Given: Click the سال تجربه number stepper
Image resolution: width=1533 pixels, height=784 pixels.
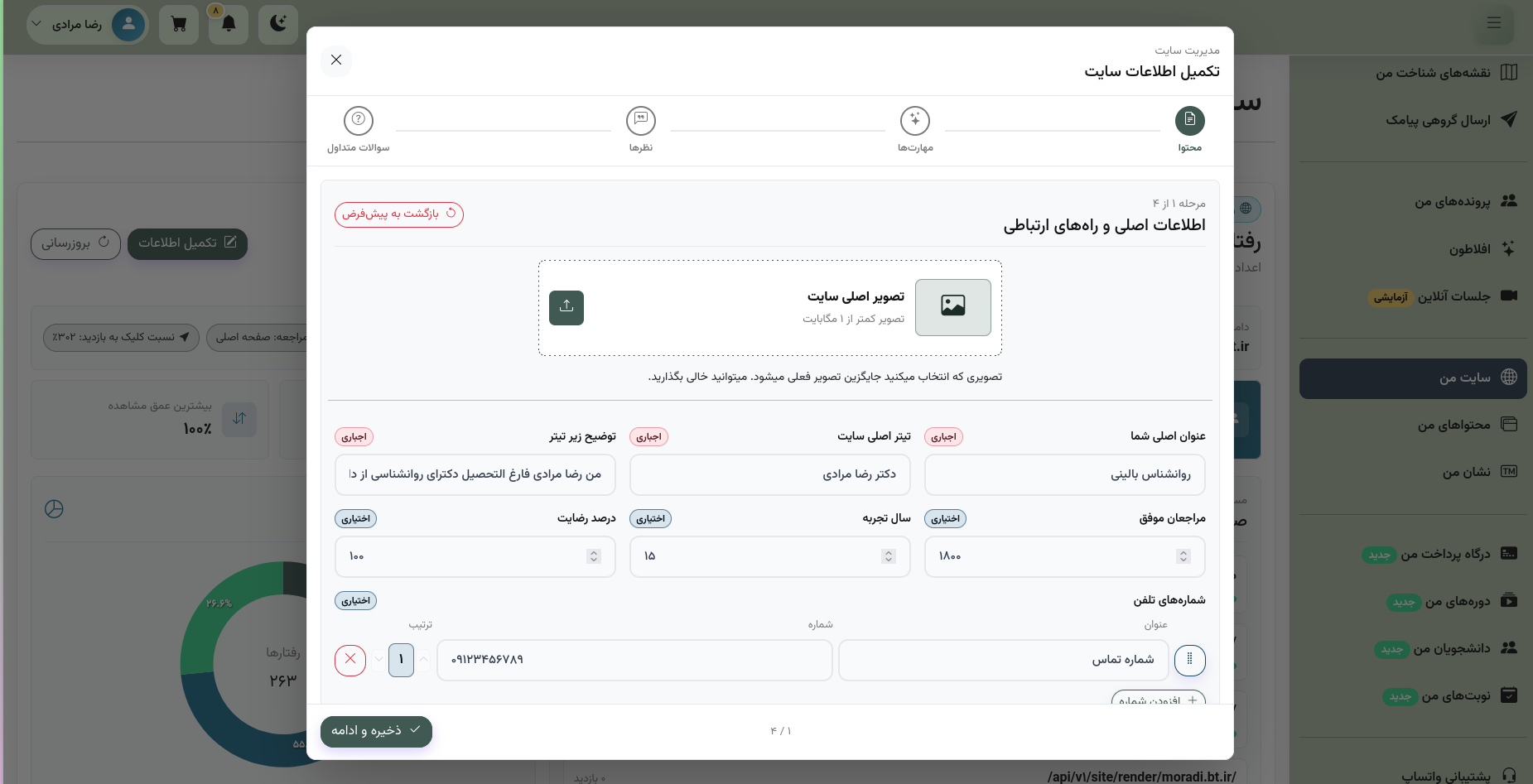Looking at the screenshot, I should (889, 556).
